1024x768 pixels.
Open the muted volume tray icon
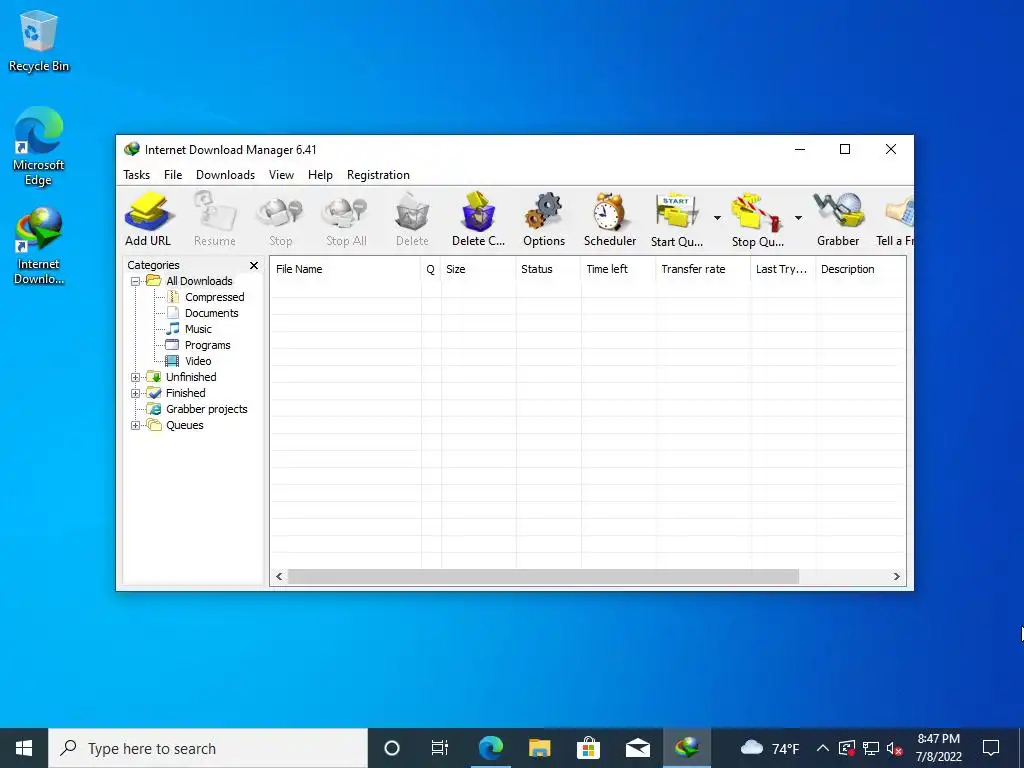tap(895, 748)
